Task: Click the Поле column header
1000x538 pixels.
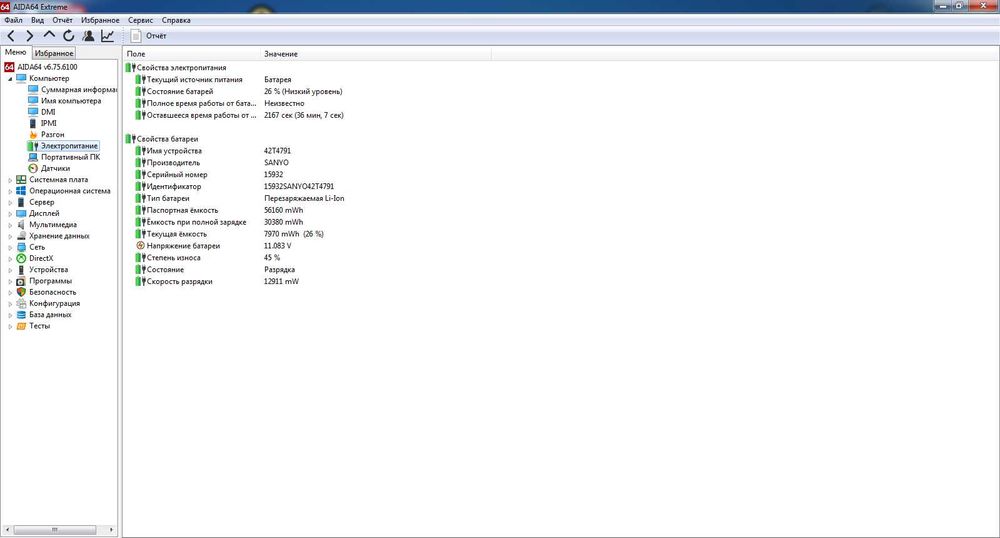Action: point(192,54)
